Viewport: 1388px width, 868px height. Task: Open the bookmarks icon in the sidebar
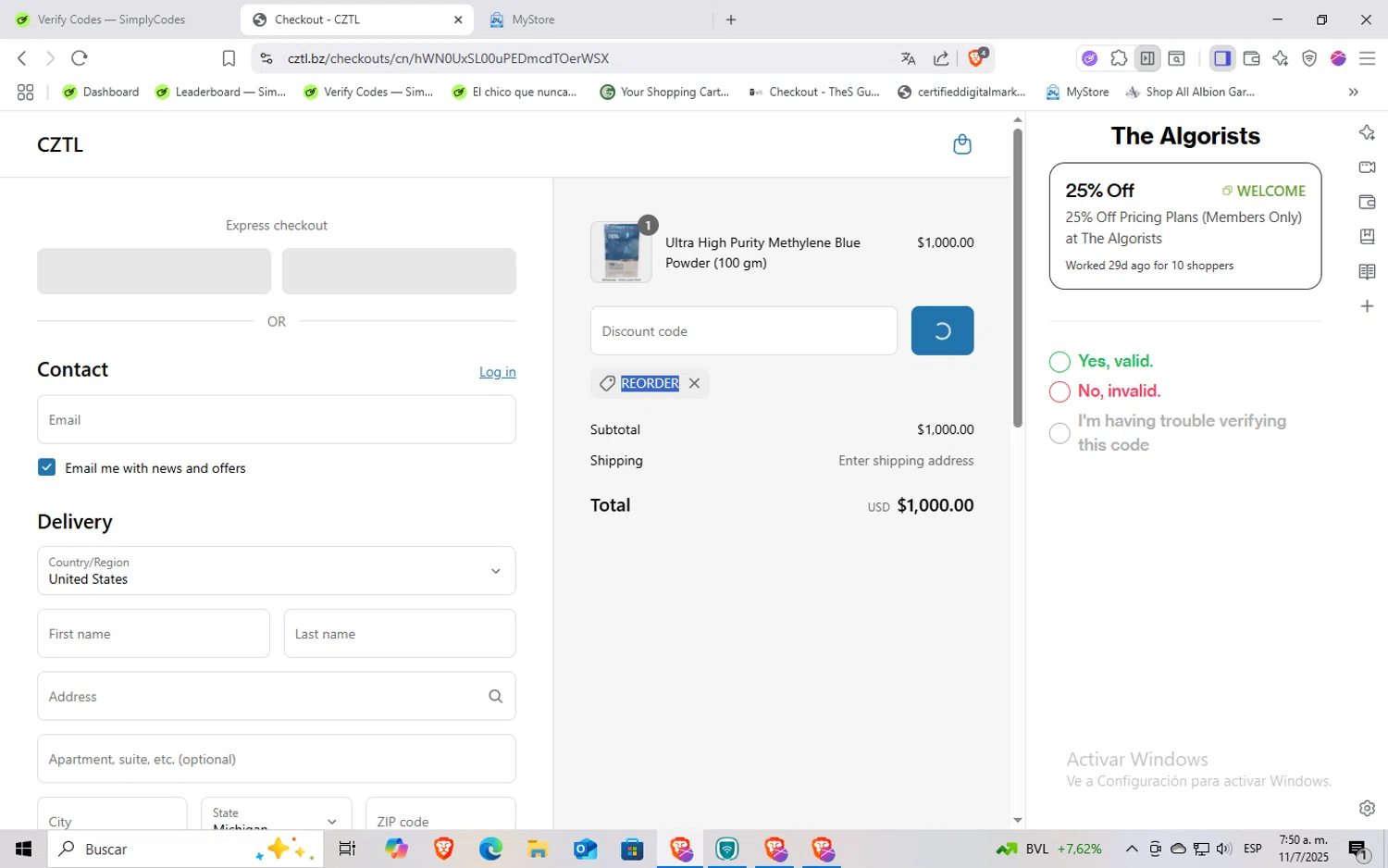coord(1367,236)
